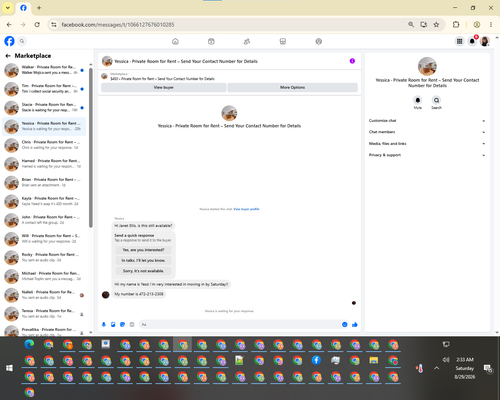Open the Chrome zoom magnifier in address bar

(411, 25)
